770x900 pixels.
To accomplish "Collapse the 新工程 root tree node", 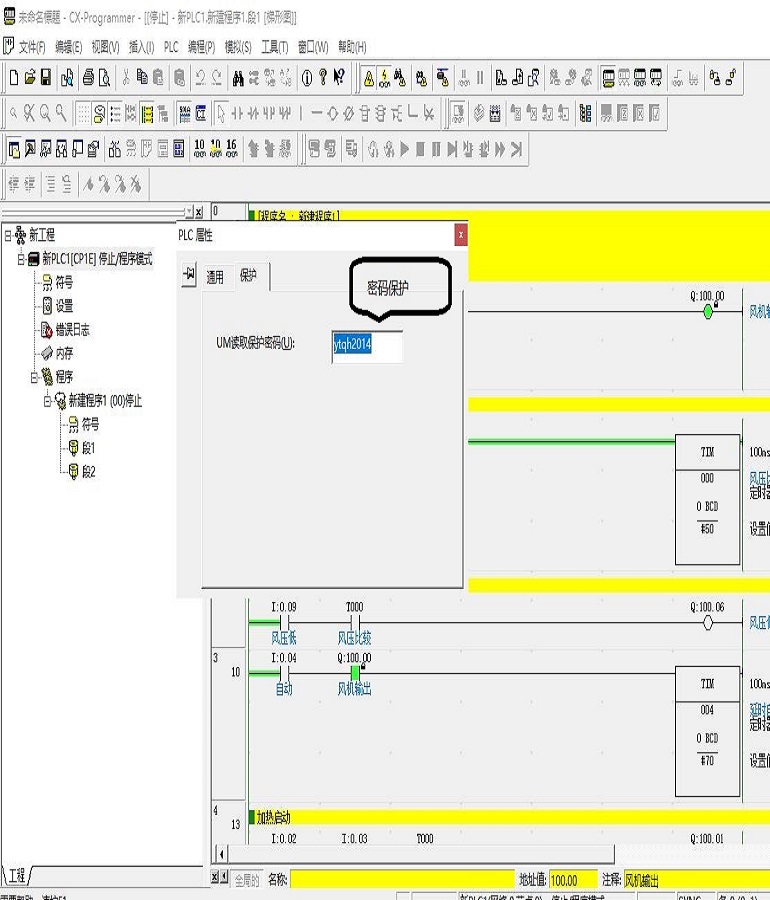I will coord(8,235).
